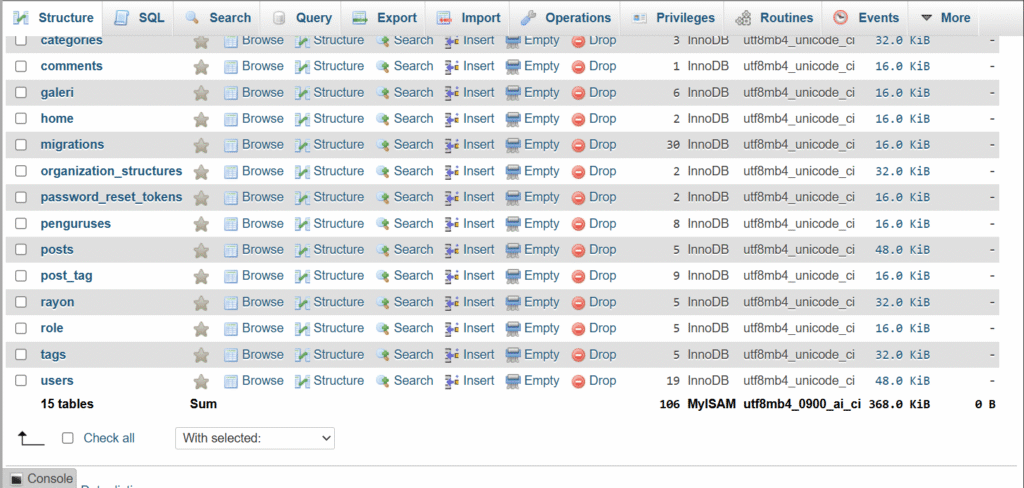1024x488 pixels.
Task: Click the utf8mb4_0900_ai_ci collation text
Action: pos(802,404)
